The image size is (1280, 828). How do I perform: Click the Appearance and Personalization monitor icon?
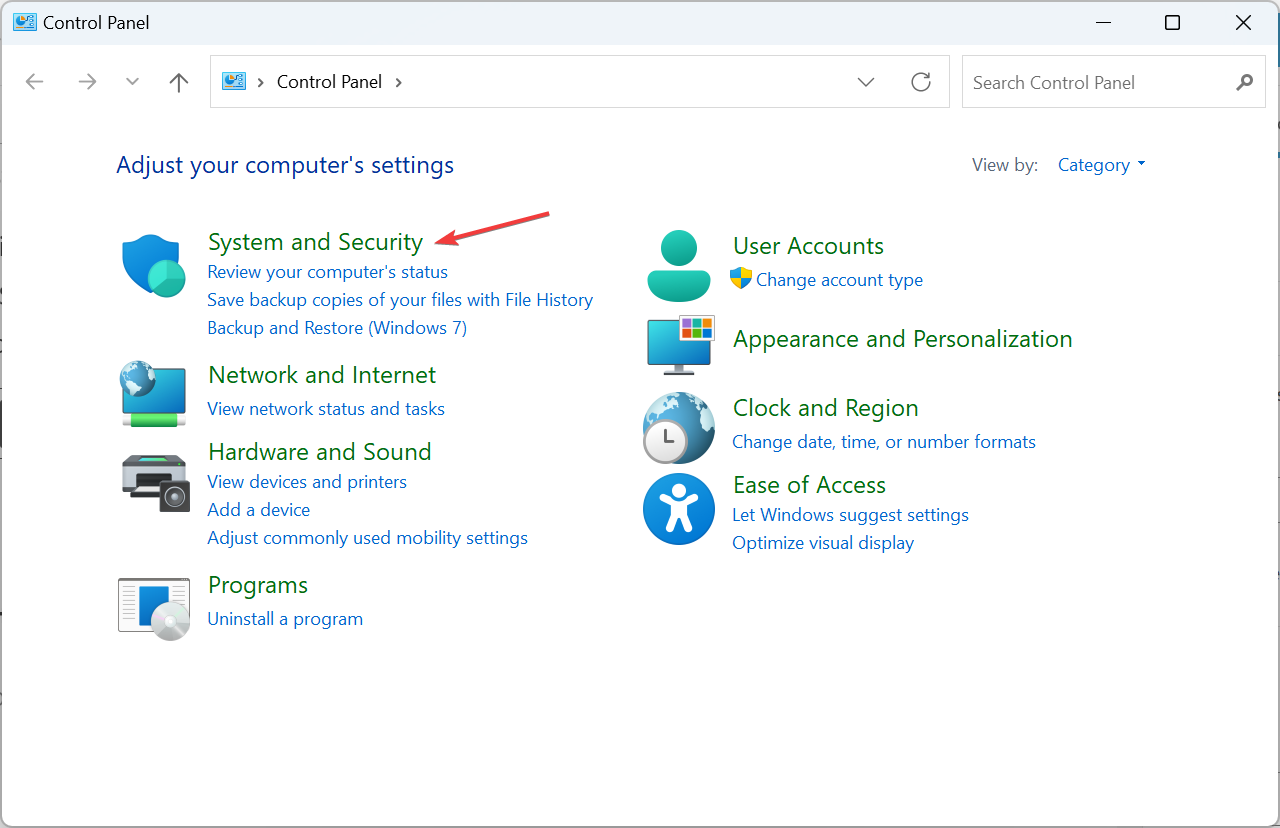click(x=680, y=345)
